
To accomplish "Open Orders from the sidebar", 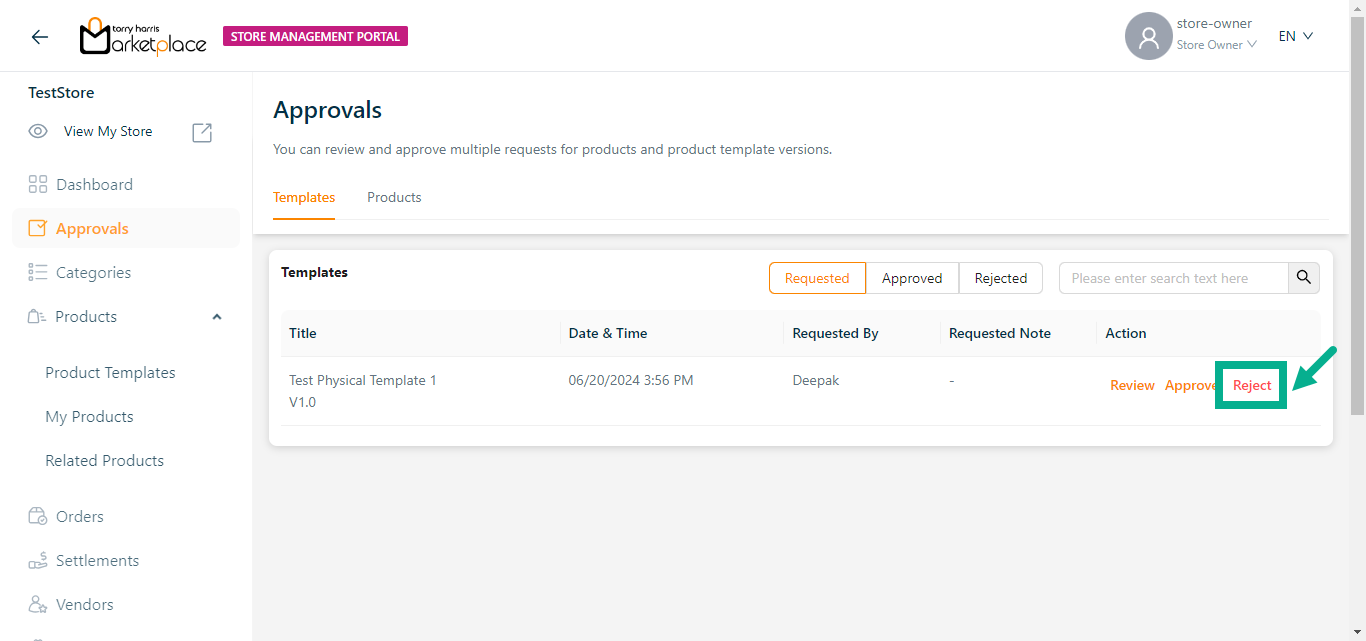I will click(x=79, y=517).
